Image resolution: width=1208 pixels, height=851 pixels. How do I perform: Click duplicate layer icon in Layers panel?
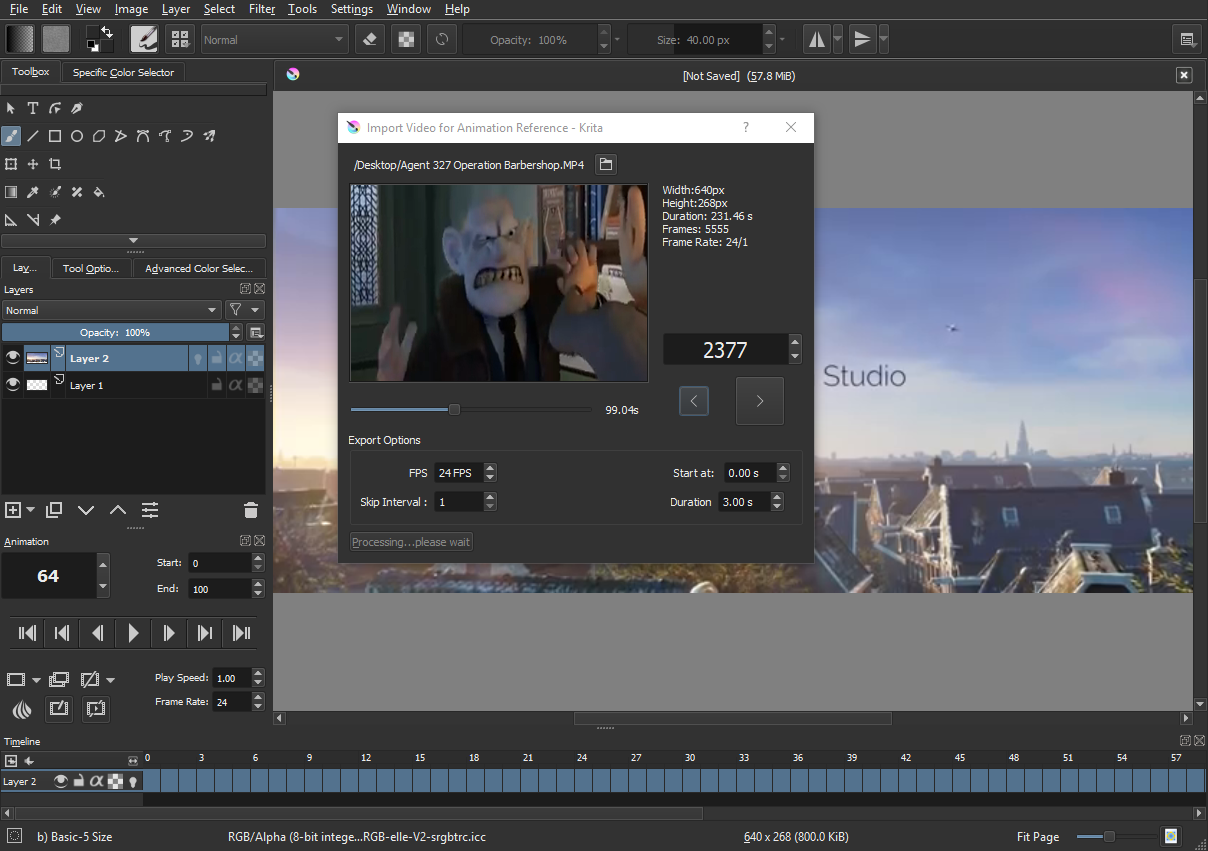click(x=54, y=510)
